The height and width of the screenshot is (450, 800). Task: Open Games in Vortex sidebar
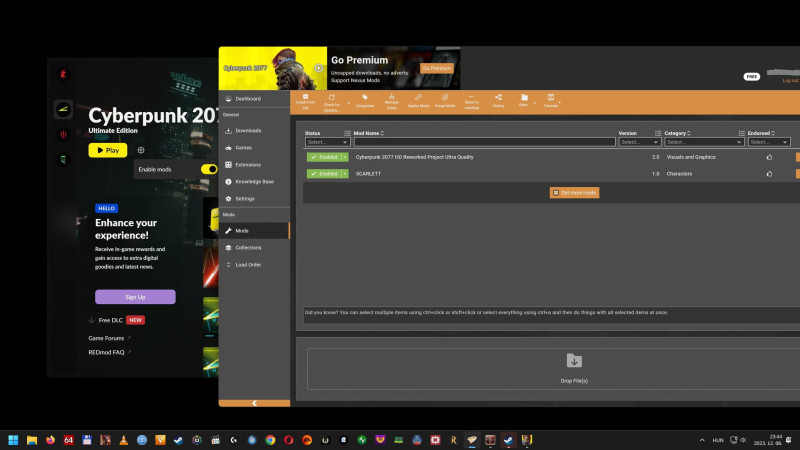click(254, 148)
